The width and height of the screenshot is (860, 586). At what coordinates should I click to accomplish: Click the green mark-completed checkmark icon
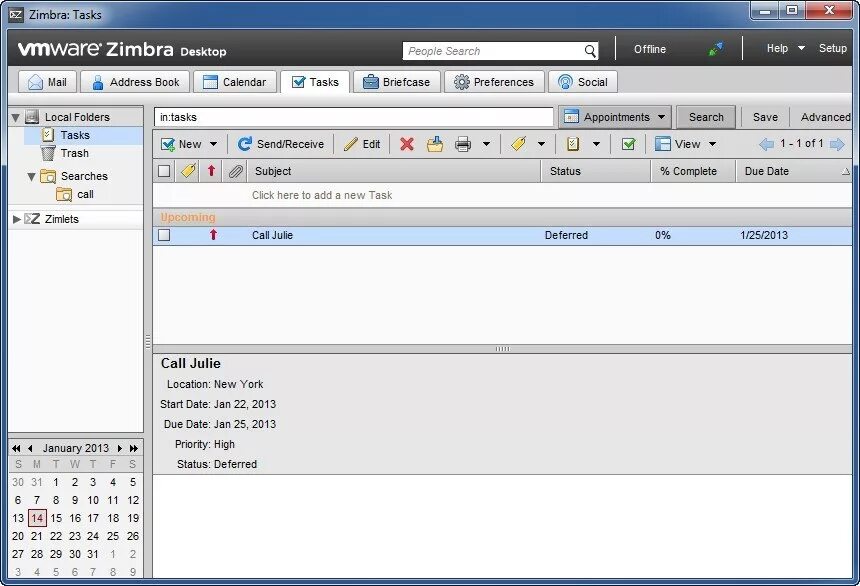point(629,144)
